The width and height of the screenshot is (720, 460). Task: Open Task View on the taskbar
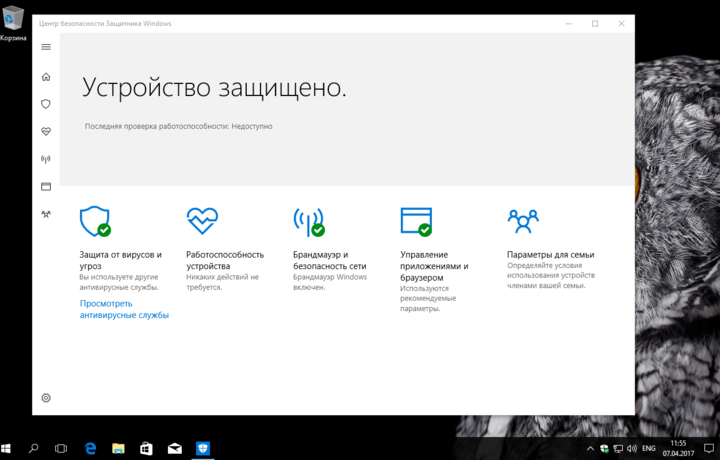[x=61, y=449]
